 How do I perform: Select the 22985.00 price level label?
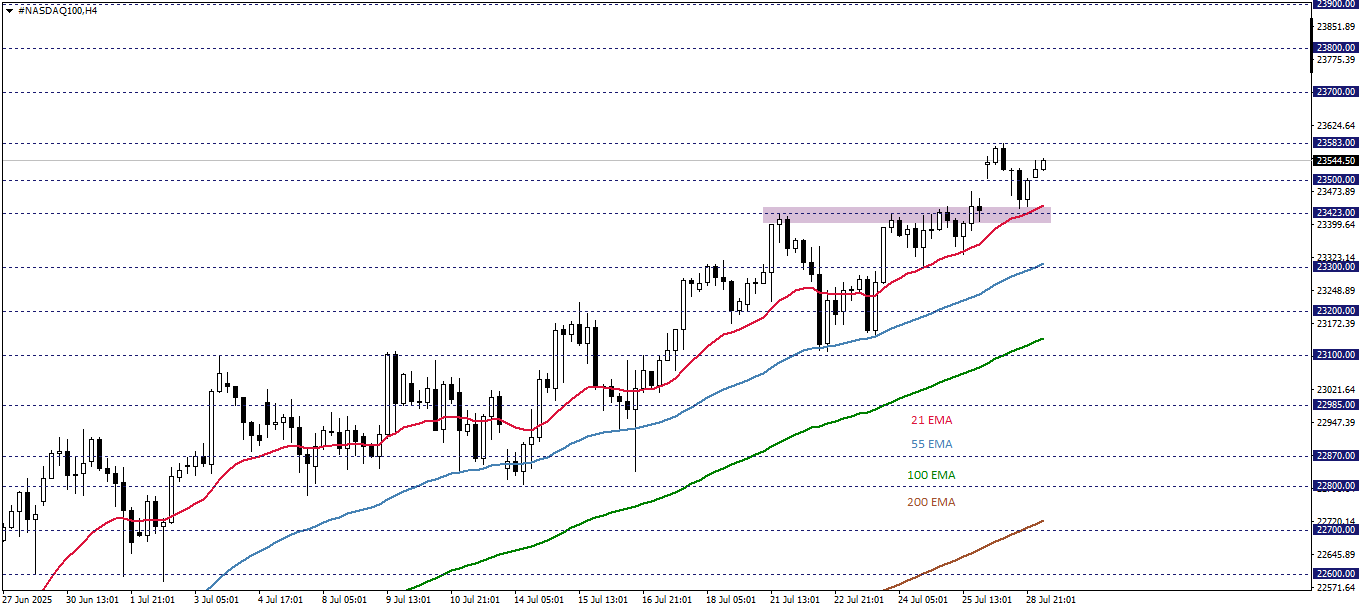click(x=1336, y=405)
